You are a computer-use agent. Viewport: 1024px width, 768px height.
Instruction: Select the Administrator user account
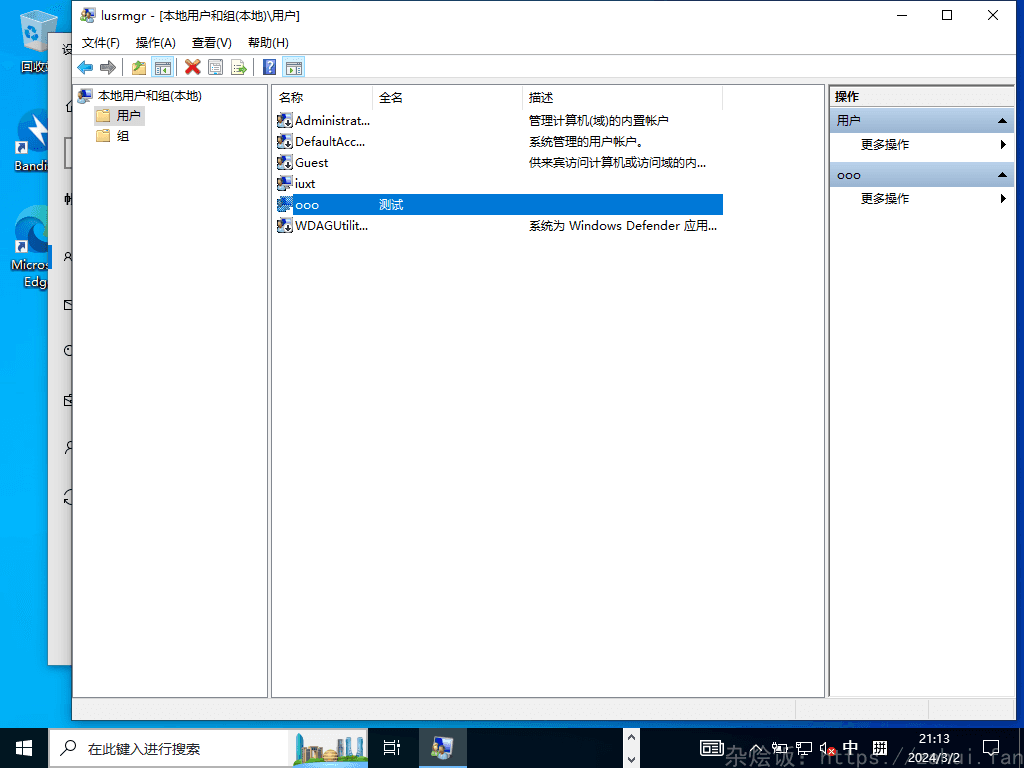[x=331, y=121]
